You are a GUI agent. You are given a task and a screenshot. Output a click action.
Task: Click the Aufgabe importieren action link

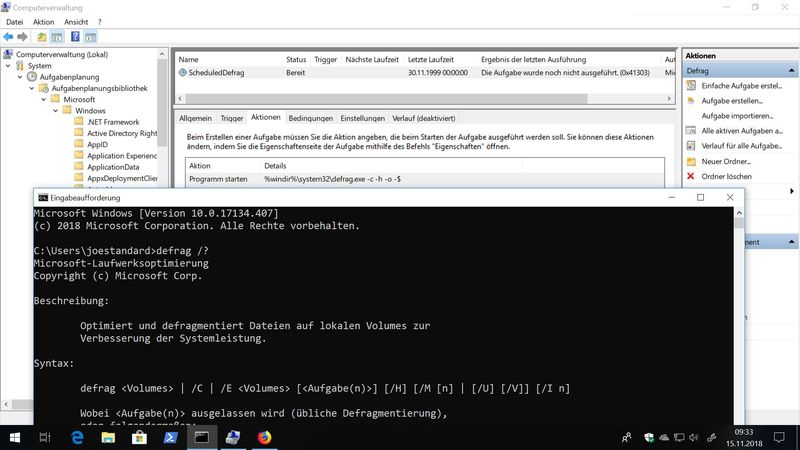pos(737,116)
